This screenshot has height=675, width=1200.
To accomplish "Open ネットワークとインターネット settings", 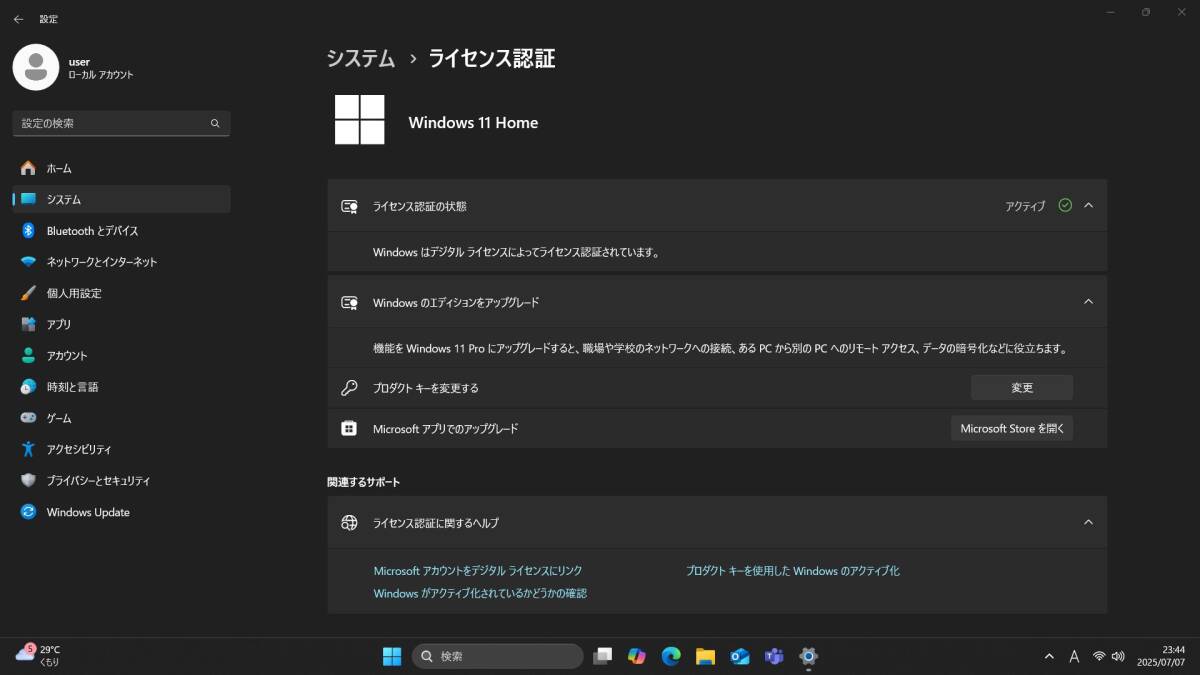I will click(x=121, y=262).
